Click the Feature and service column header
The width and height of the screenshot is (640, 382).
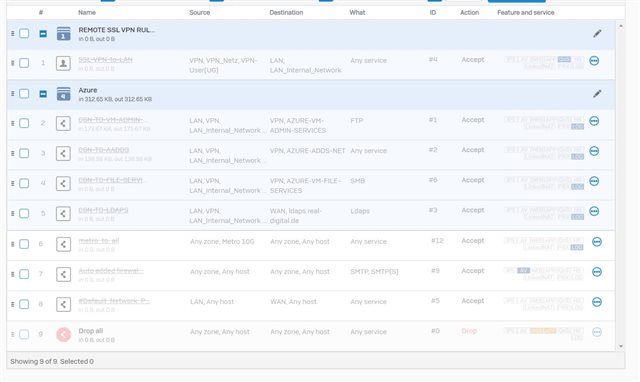(x=526, y=13)
